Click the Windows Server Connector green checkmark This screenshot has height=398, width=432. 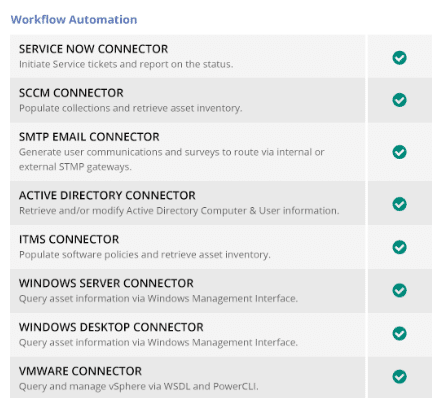click(399, 290)
